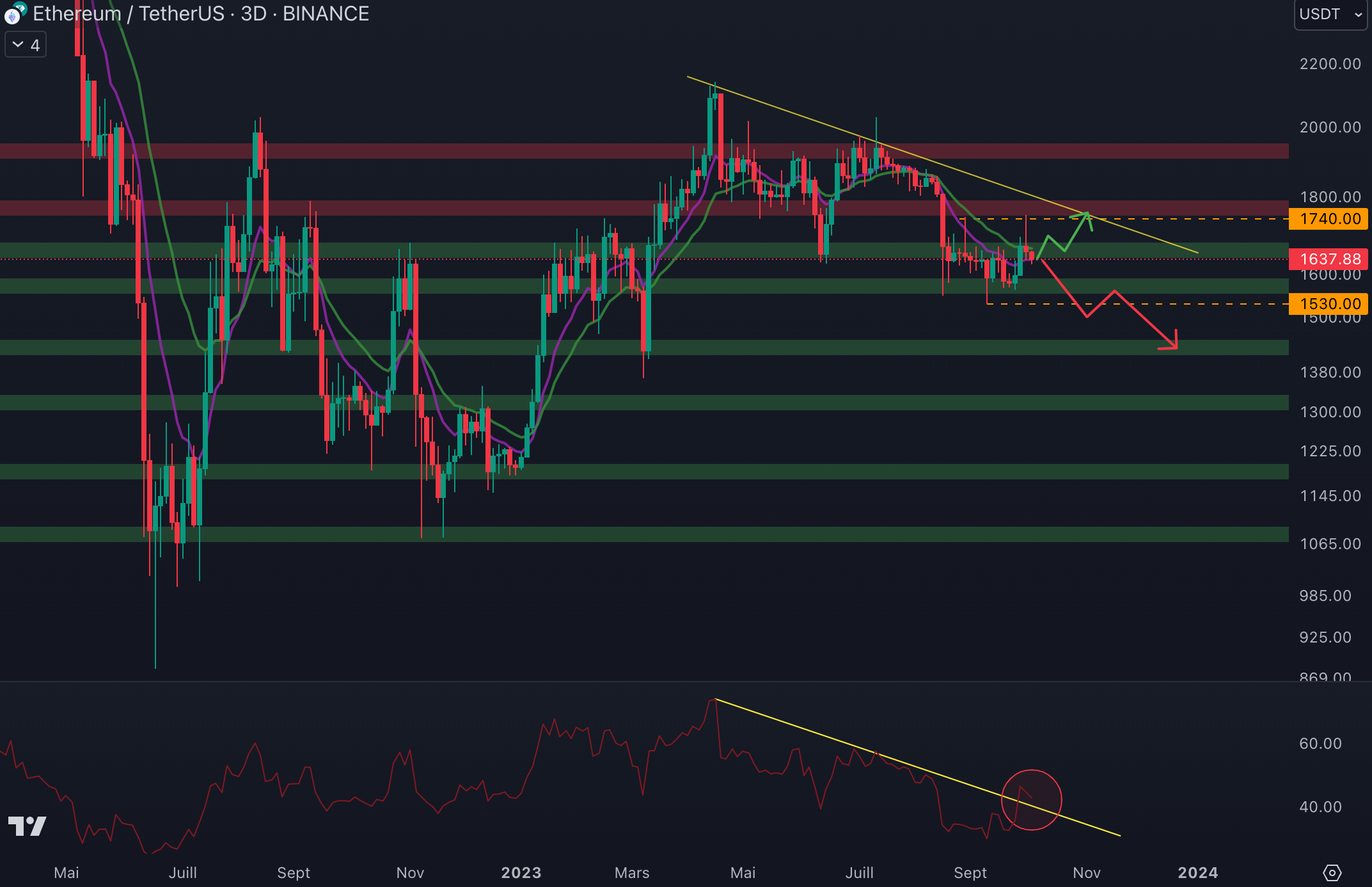
Task: Expand the collapsed 4 indicators legend
Action: [26, 45]
